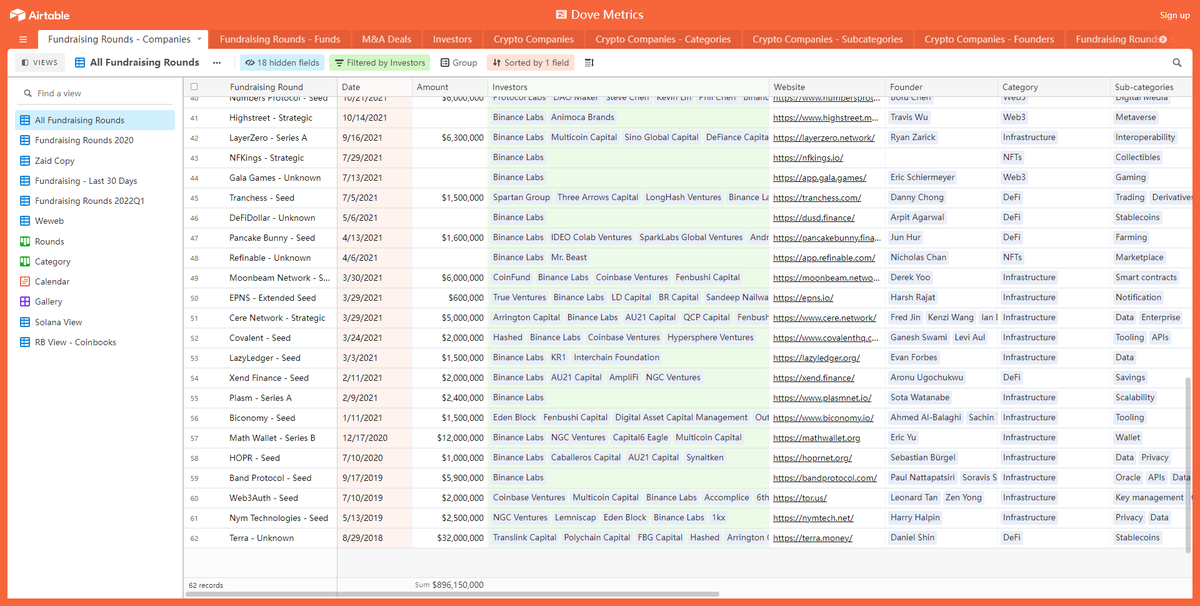Open the hamburger tables menu
Viewport: 1200px width, 606px height.
click(x=23, y=40)
